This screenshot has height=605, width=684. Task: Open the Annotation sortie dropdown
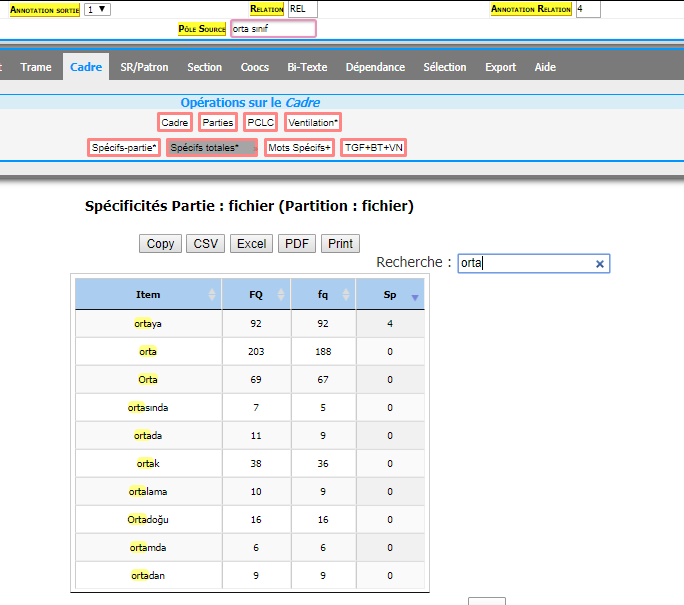pyautogui.click(x=97, y=9)
